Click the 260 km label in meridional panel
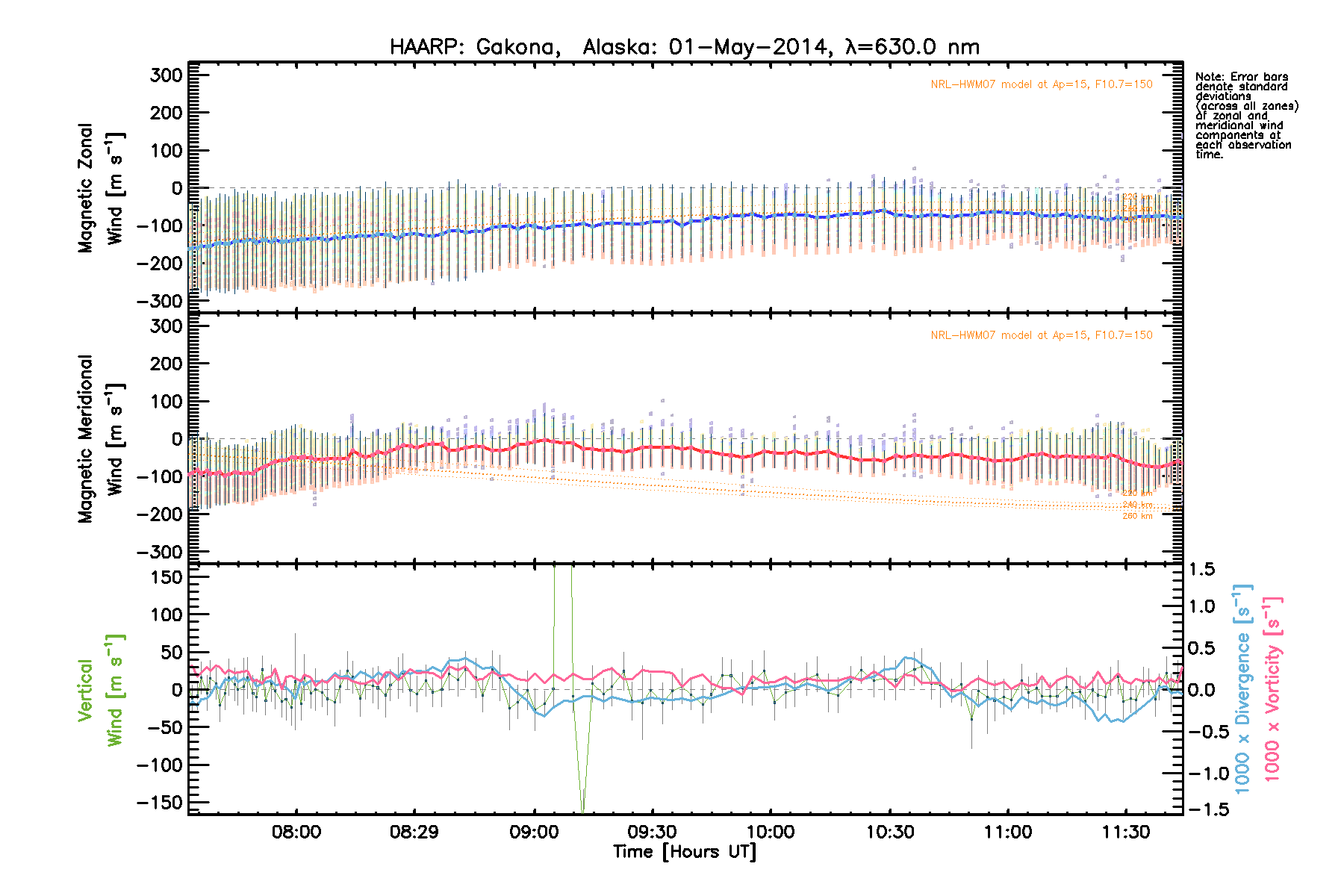1344x896 pixels. pos(1137,516)
